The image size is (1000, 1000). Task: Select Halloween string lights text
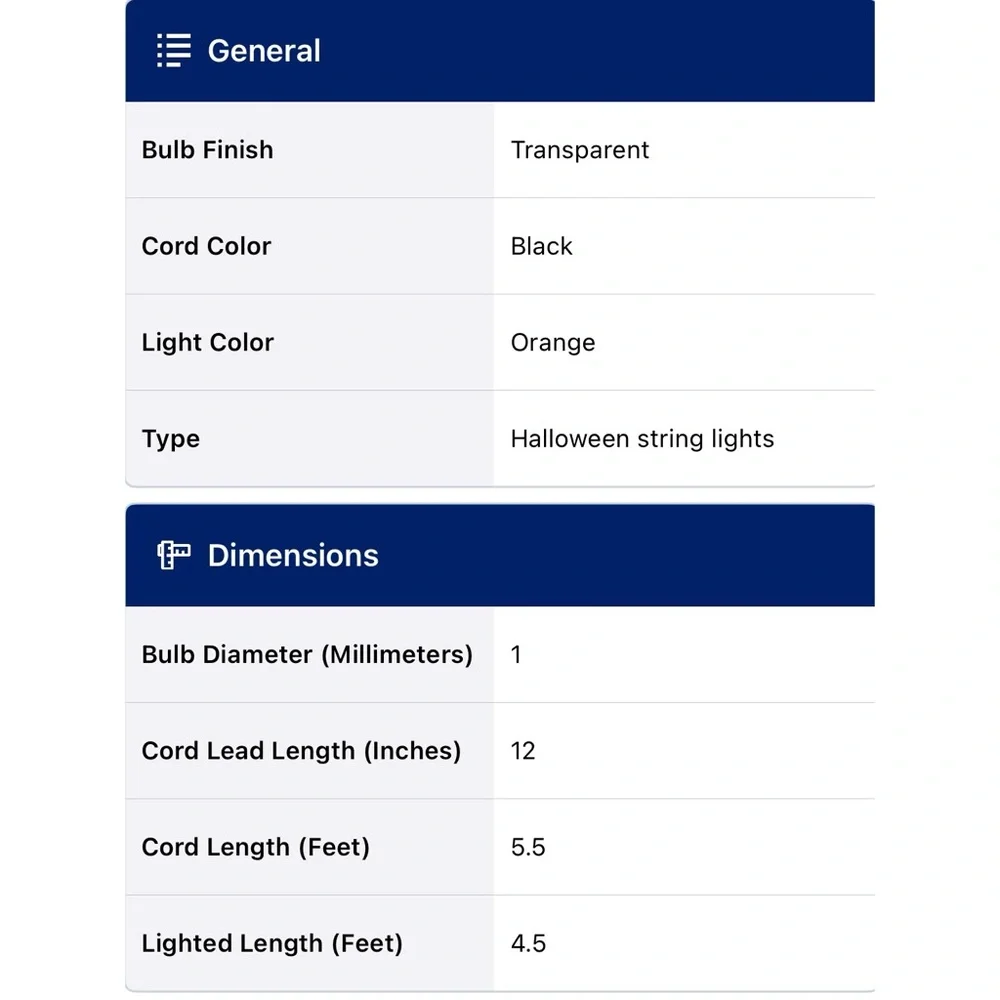pos(642,439)
